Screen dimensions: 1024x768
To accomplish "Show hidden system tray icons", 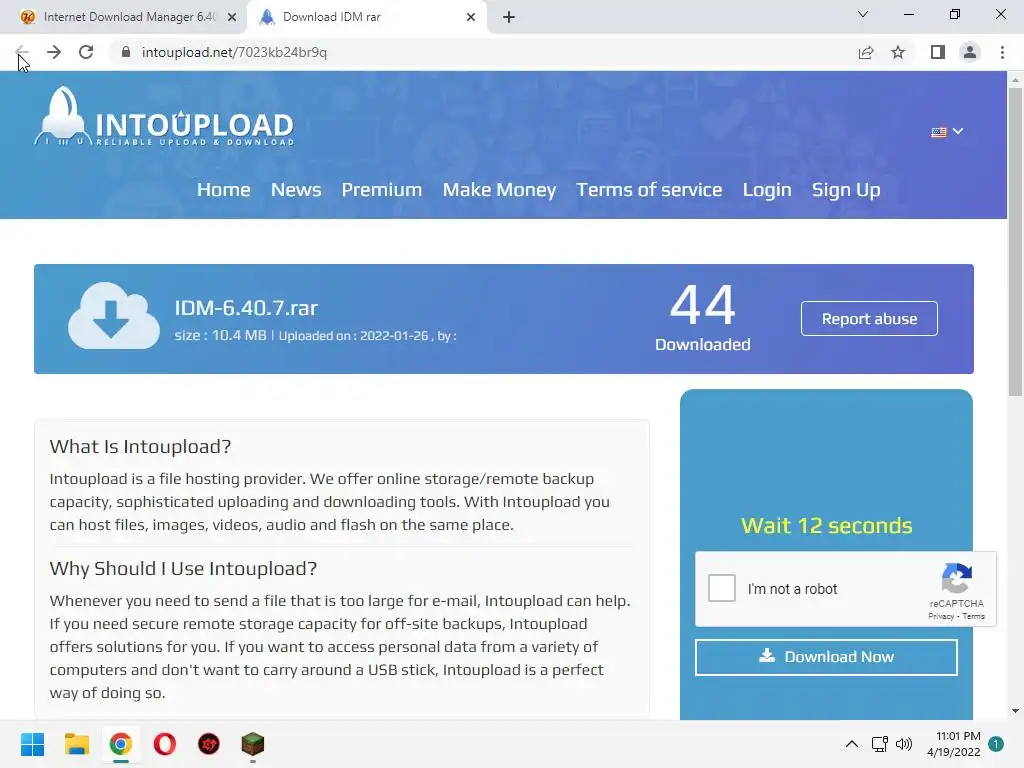I will 852,744.
